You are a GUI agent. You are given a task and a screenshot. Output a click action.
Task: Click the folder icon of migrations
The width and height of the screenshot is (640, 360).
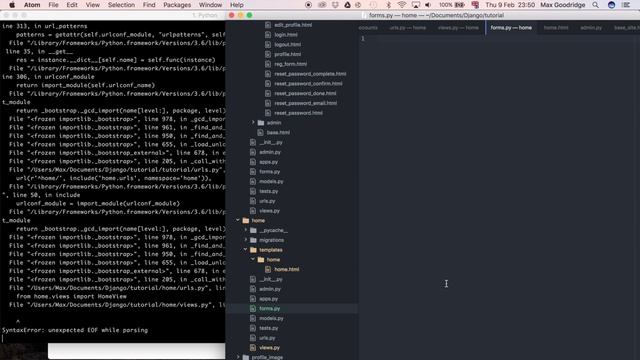(x=253, y=240)
